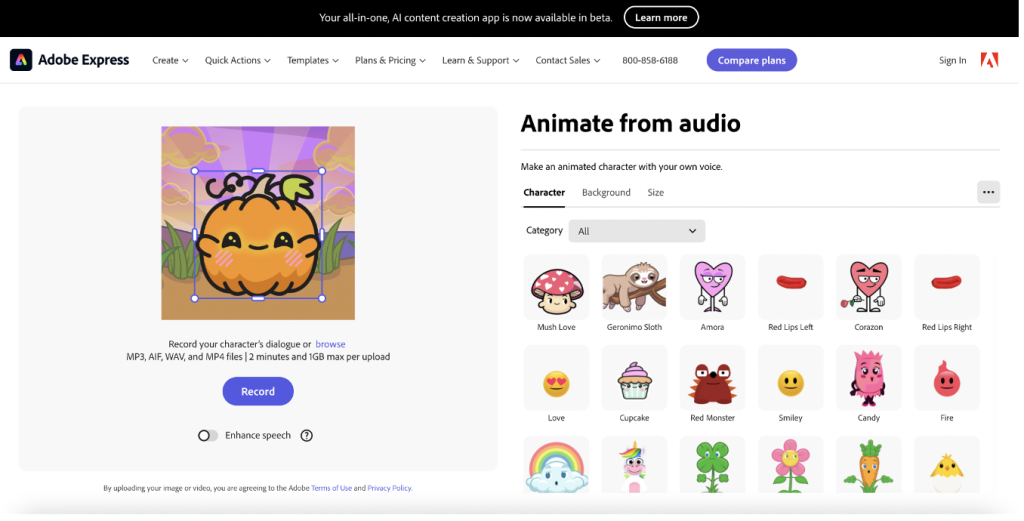Expand the Contact Sales menu
This screenshot has height=521, width=1024.
(568, 60)
